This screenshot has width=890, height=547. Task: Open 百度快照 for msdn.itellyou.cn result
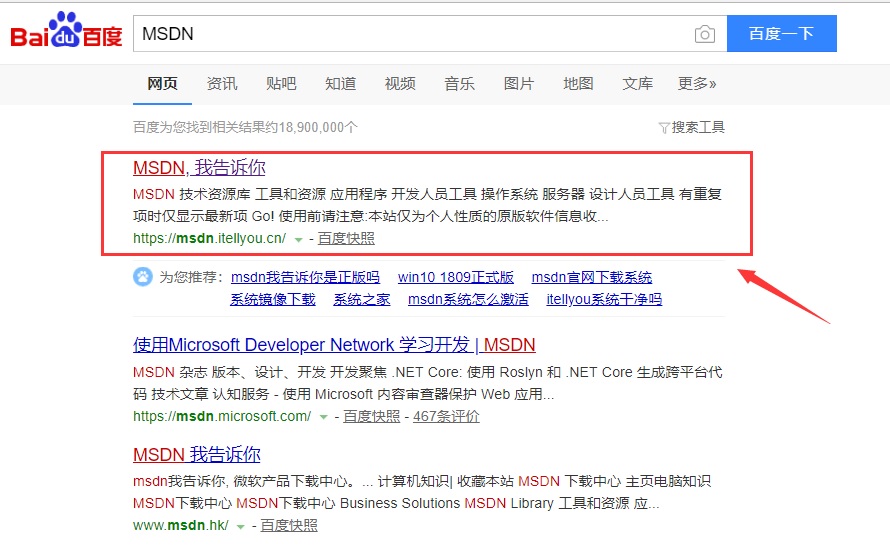click(x=346, y=238)
